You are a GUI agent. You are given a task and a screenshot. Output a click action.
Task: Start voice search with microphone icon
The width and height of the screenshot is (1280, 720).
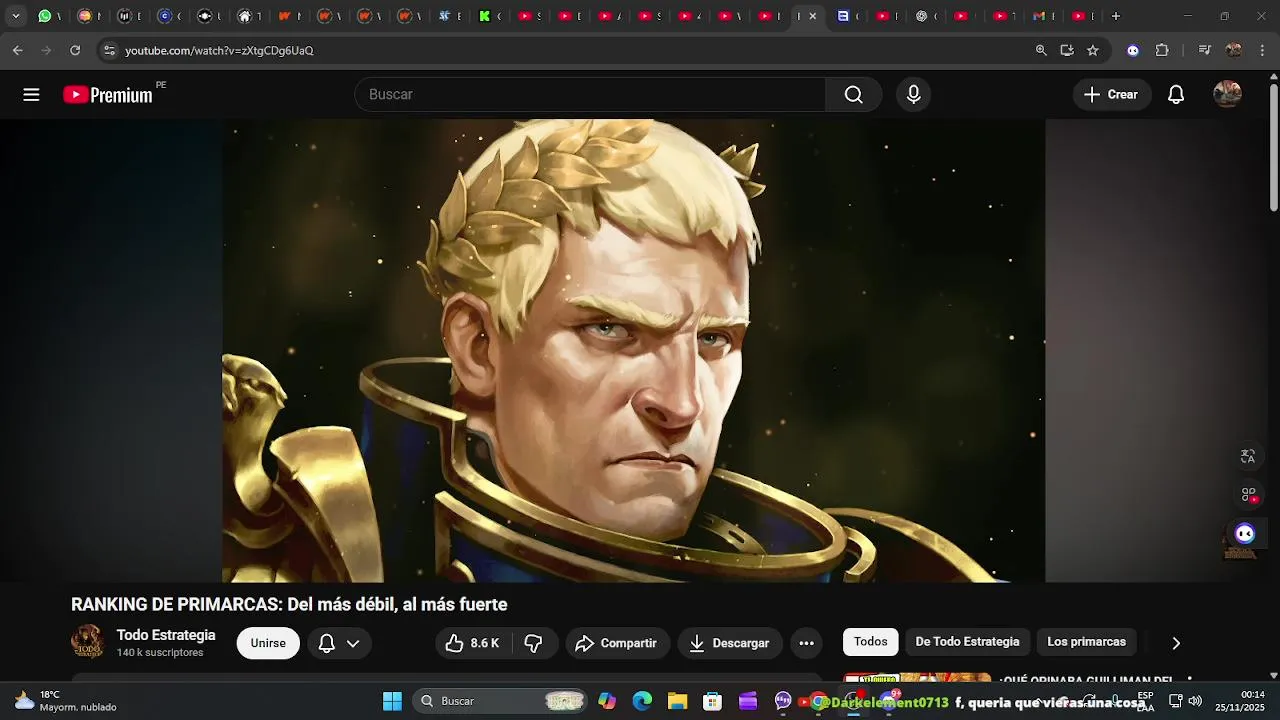click(913, 94)
